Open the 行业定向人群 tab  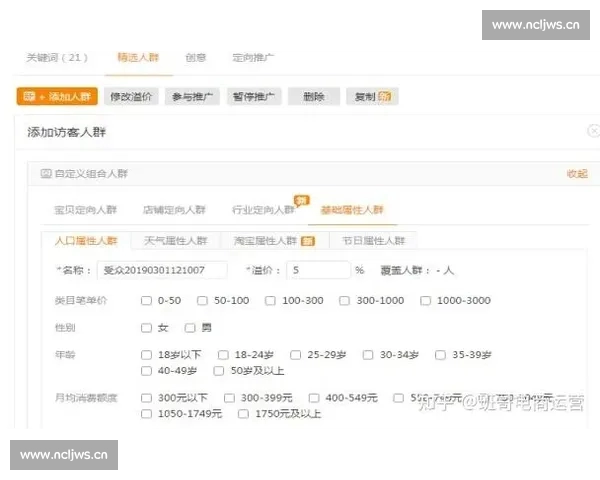point(263,210)
